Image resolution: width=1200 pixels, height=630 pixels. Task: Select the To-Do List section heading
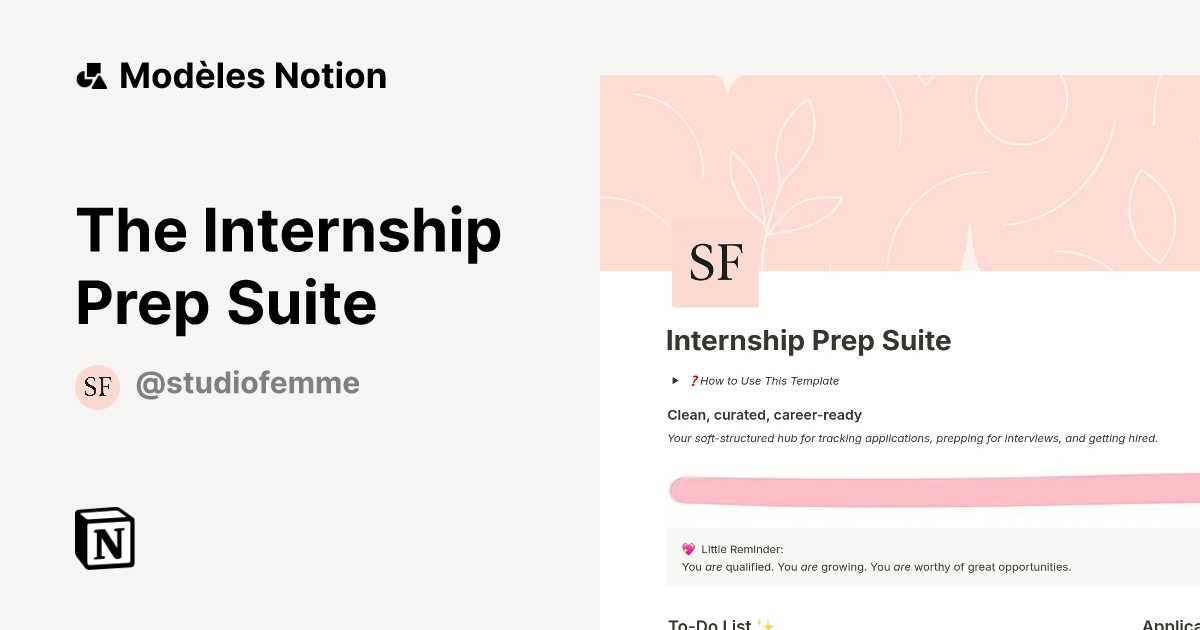(x=710, y=624)
